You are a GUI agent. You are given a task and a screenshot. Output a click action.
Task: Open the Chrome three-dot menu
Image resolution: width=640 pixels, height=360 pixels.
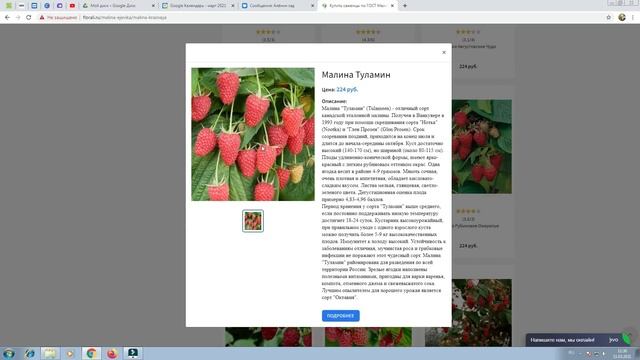click(633, 18)
